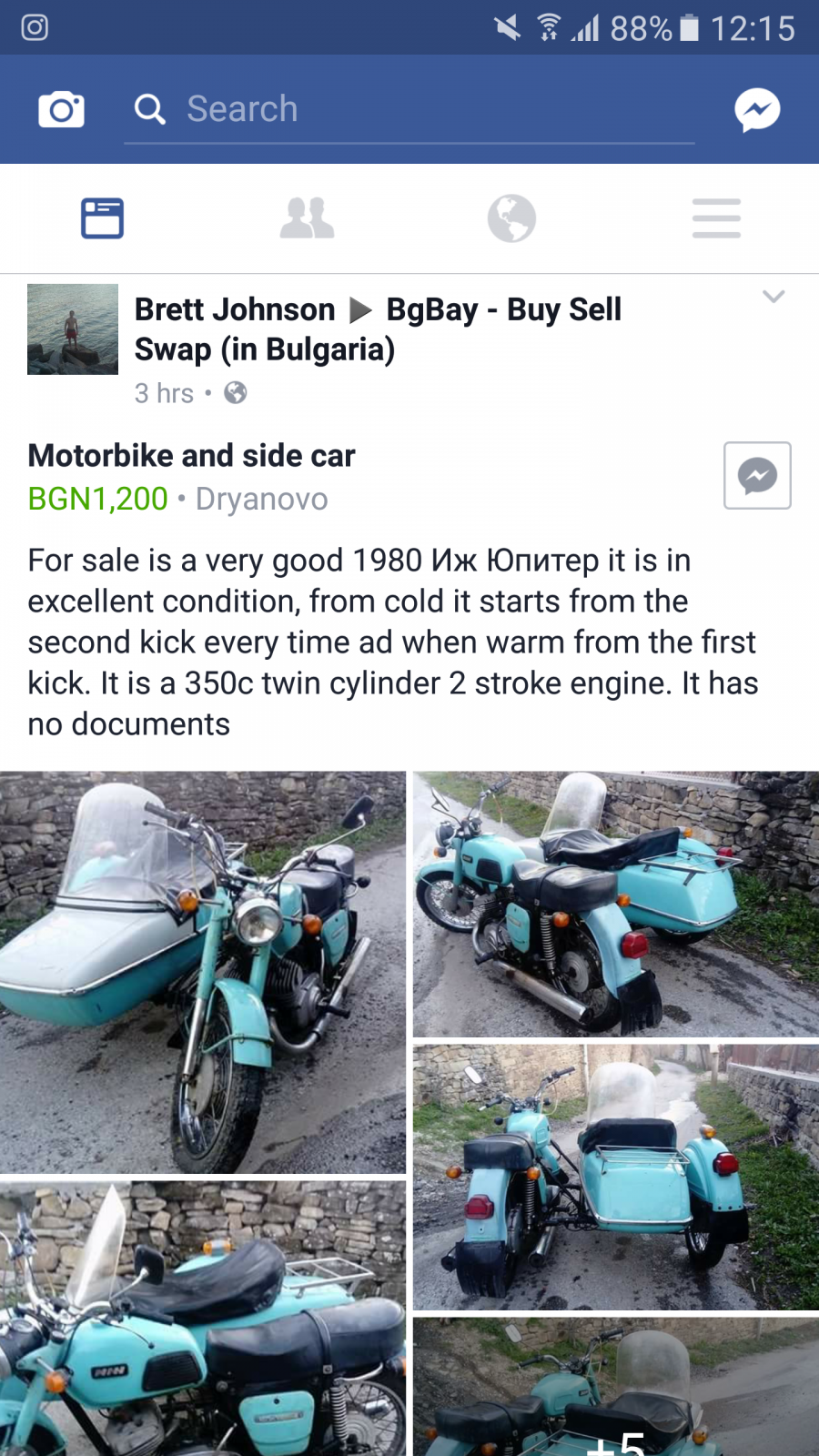Open the BgBay - Buy Sell Swap group

click(378, 329)
